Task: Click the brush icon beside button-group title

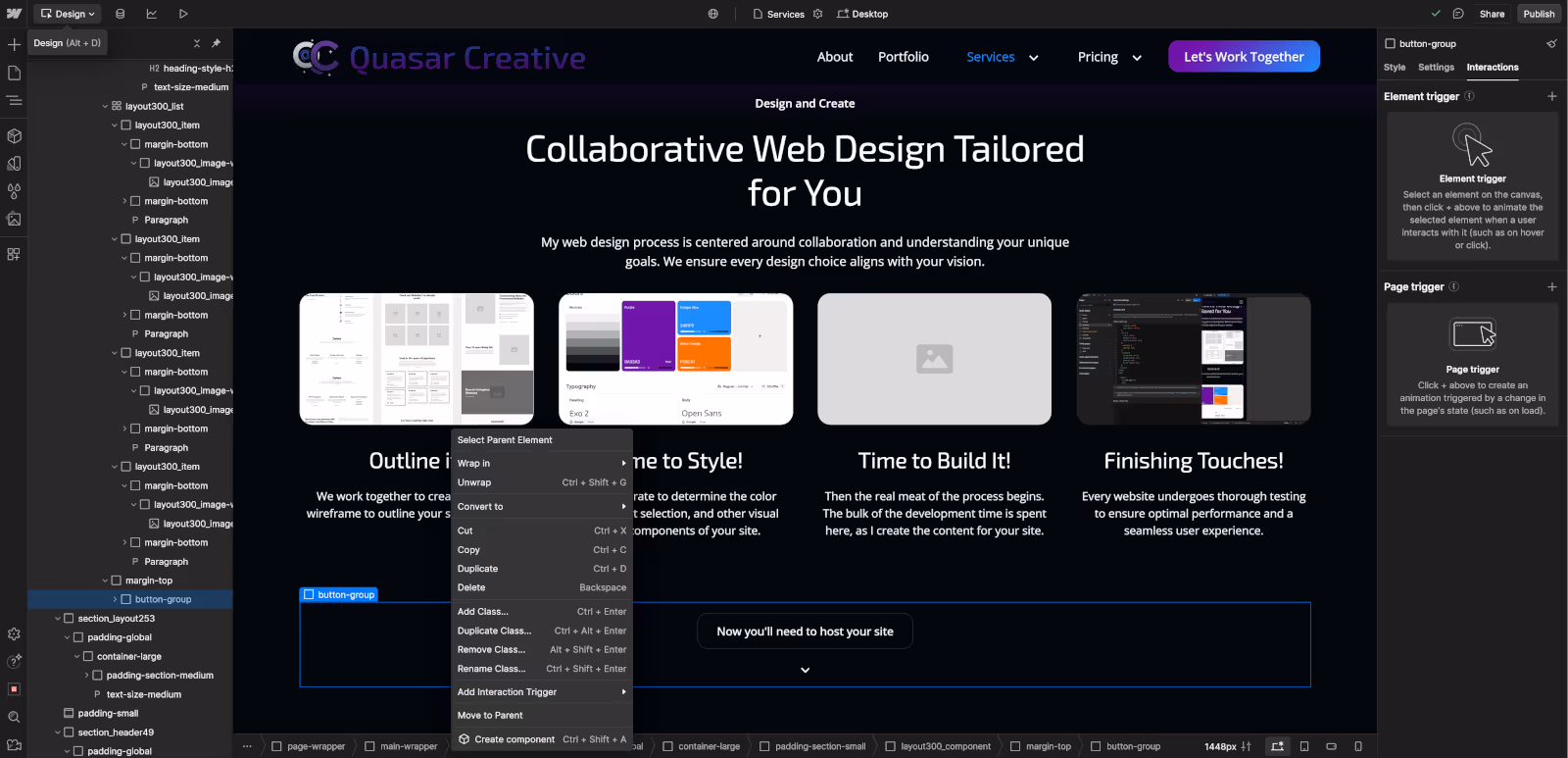Action: 1551,43
